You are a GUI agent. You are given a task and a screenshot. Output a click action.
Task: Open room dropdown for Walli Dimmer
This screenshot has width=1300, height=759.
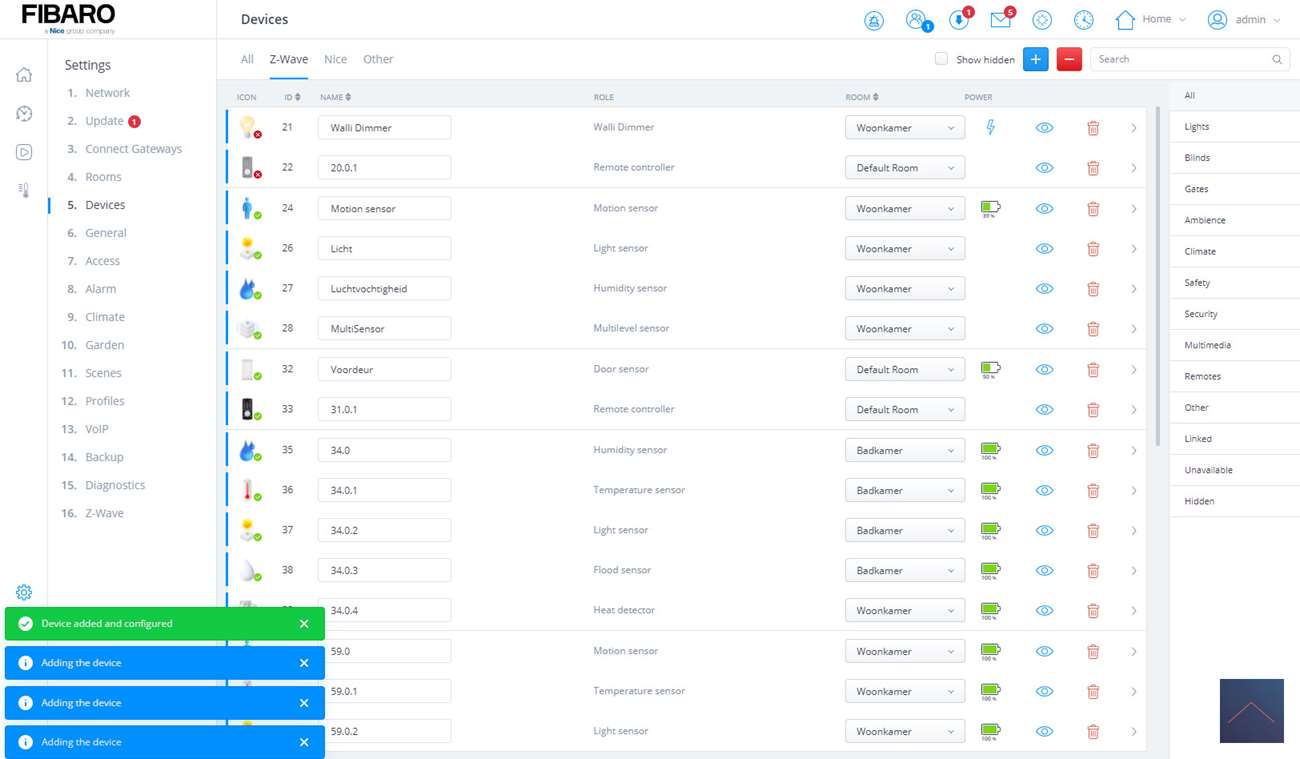(x=905, y=128)
